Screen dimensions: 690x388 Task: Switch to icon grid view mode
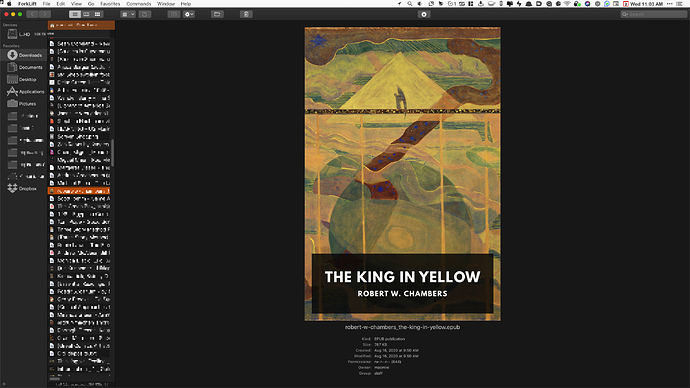tap(97, 14)
